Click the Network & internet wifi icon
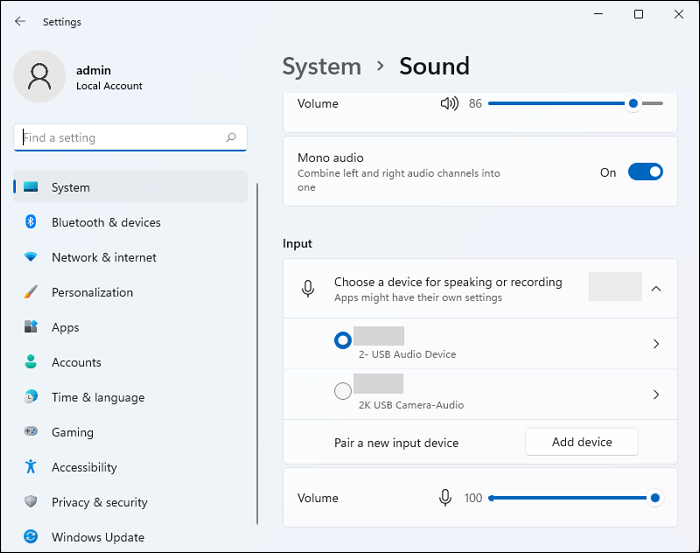Screen dimensions: 700x553 (31, 257)
